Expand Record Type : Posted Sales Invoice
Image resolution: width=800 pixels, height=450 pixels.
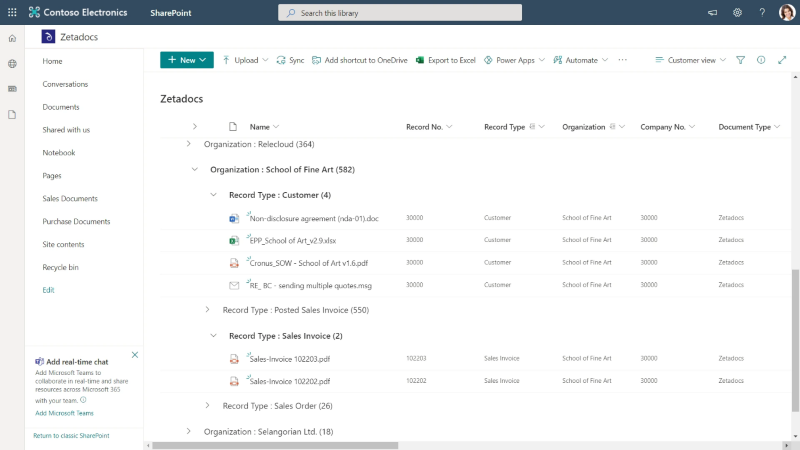(207, 310)
